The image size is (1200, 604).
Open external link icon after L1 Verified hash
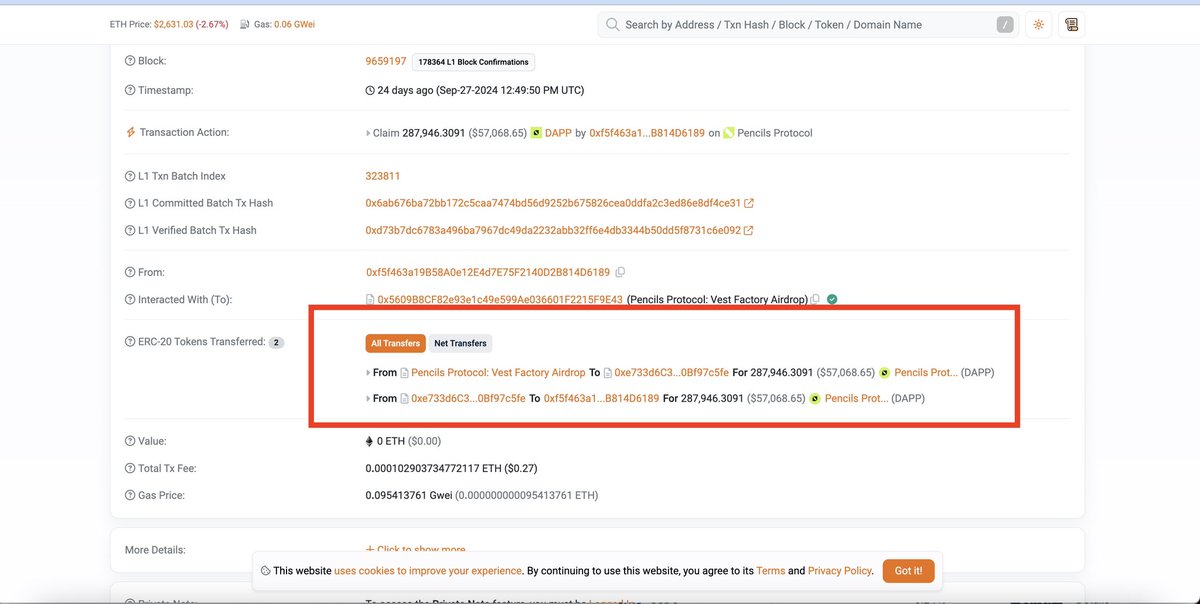749,230
